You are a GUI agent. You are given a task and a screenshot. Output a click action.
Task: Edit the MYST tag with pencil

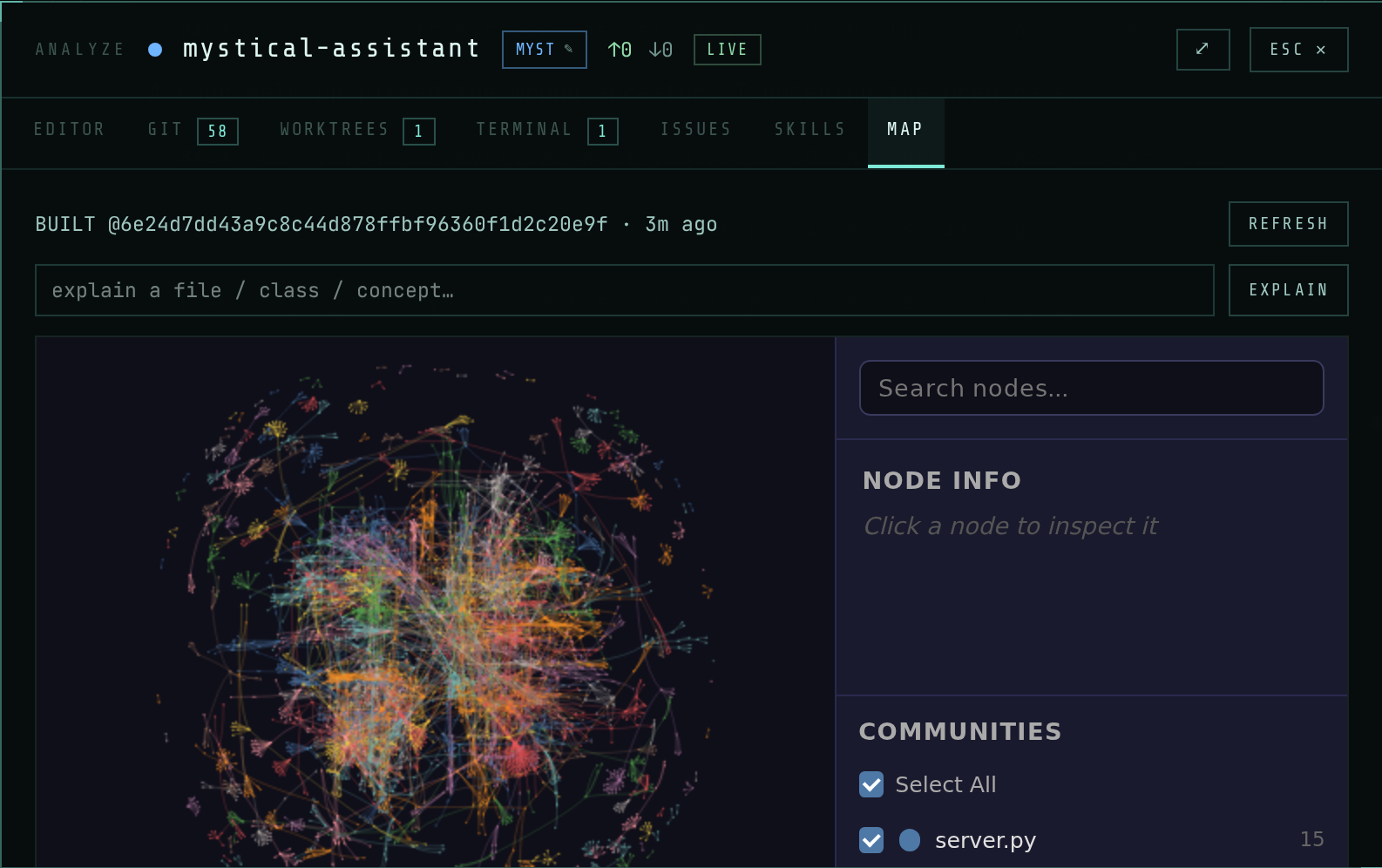[x=544, y=50]
